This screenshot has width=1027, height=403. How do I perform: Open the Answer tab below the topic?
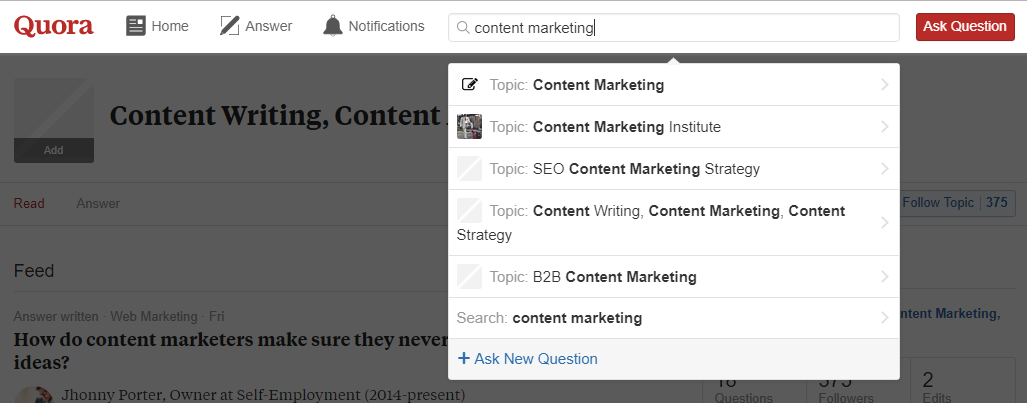[x=98, y=204]
